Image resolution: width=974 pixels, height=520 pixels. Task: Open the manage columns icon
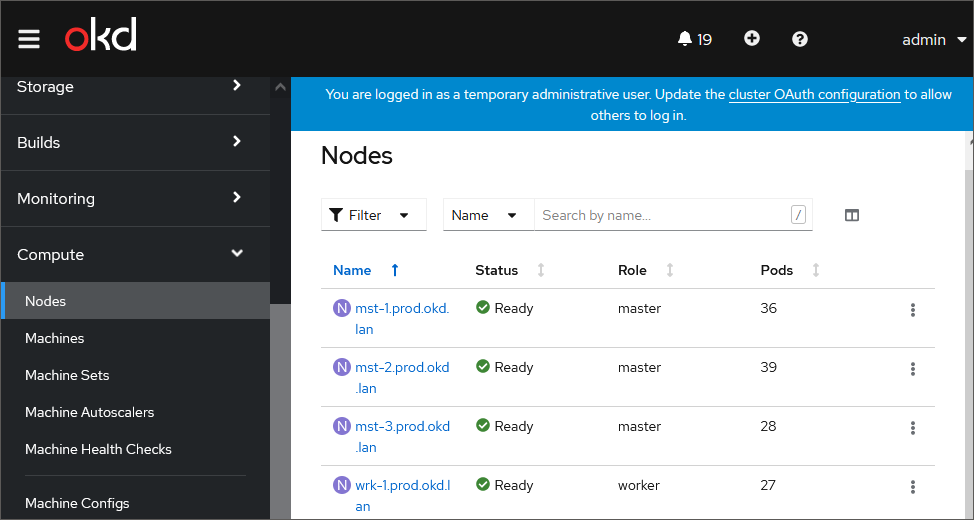[852, 215]
